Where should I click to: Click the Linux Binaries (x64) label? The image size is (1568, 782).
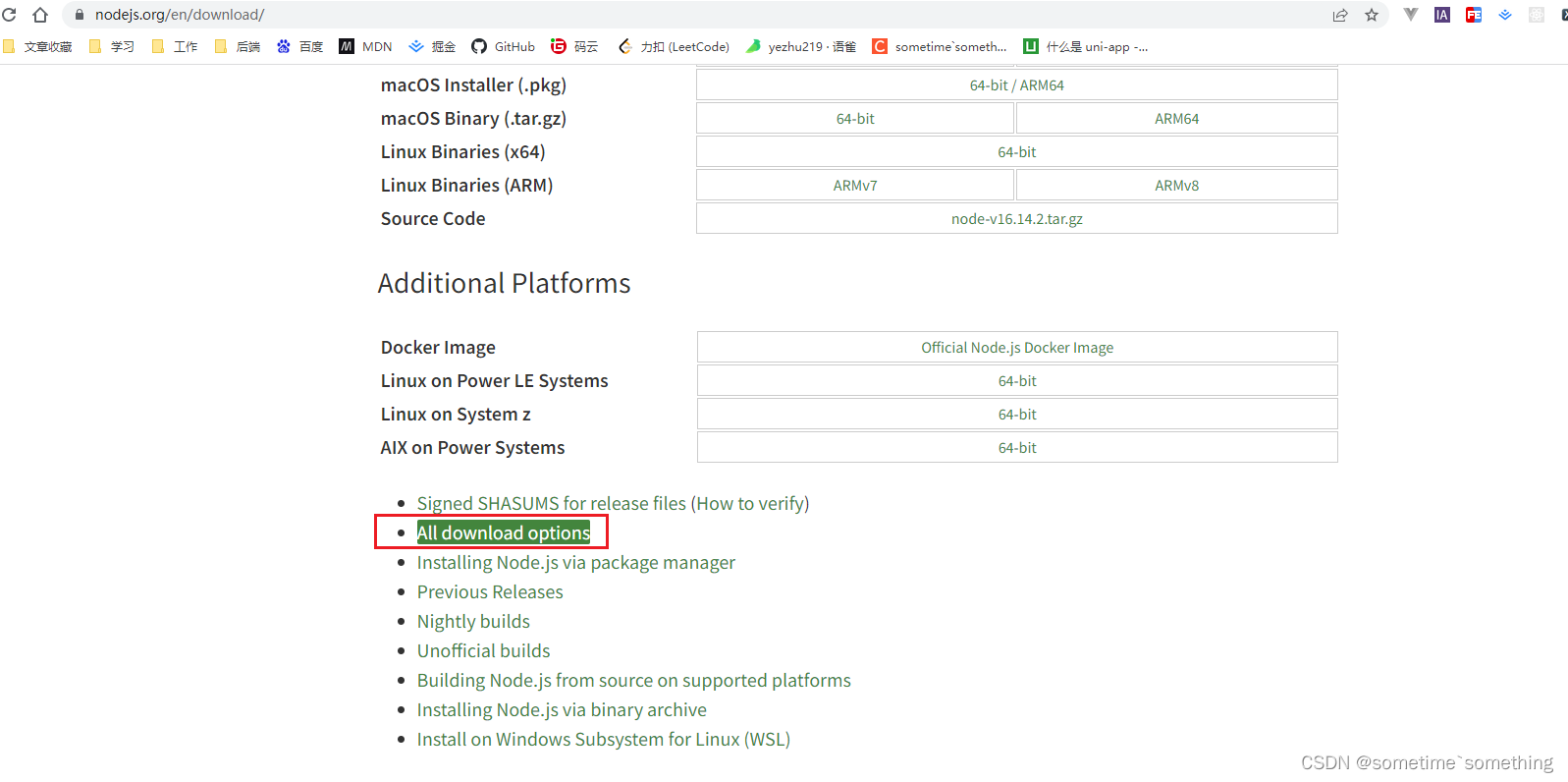(462, 152)
